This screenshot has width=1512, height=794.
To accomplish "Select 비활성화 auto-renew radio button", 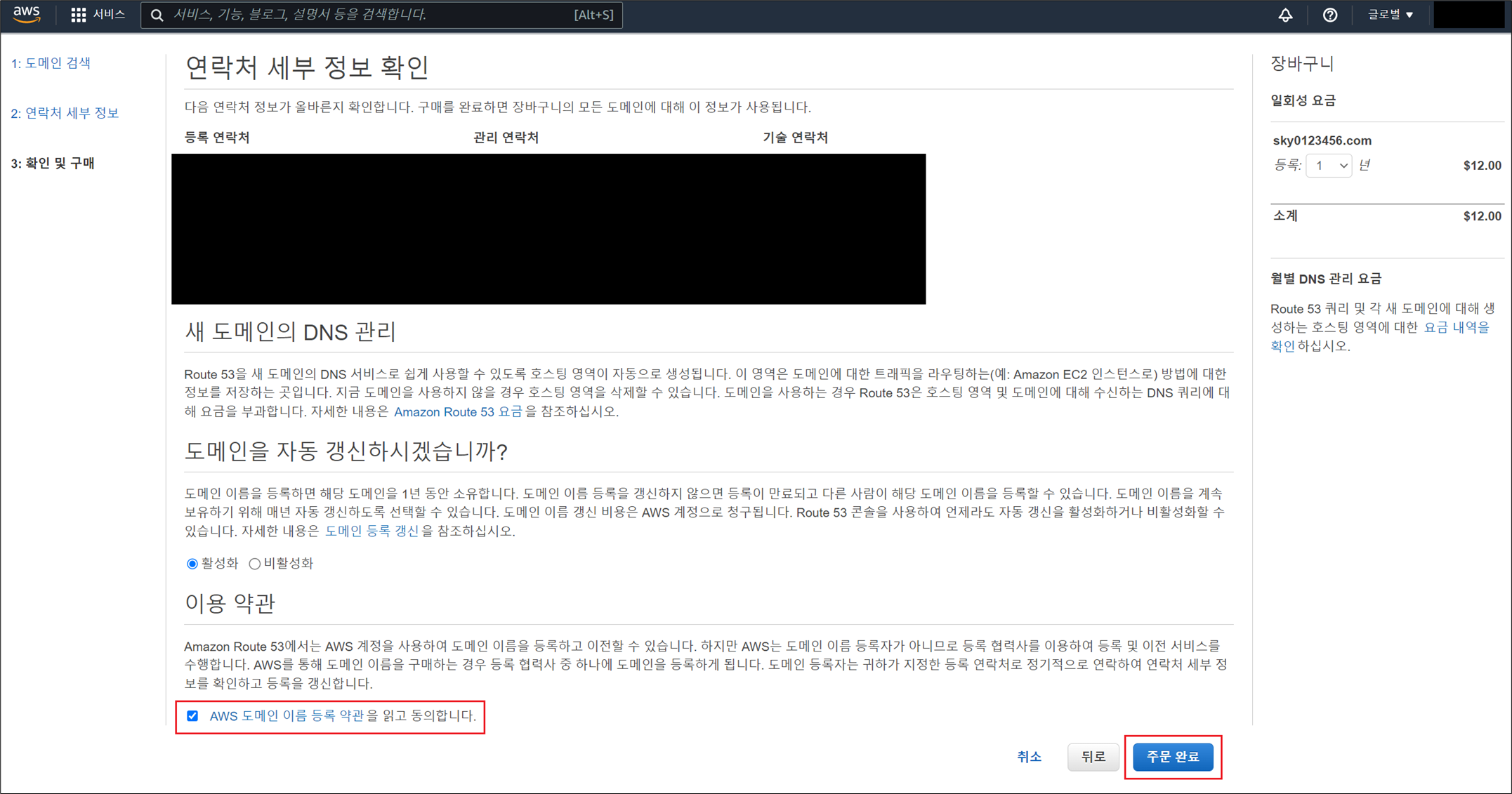I will coord(255,564).
